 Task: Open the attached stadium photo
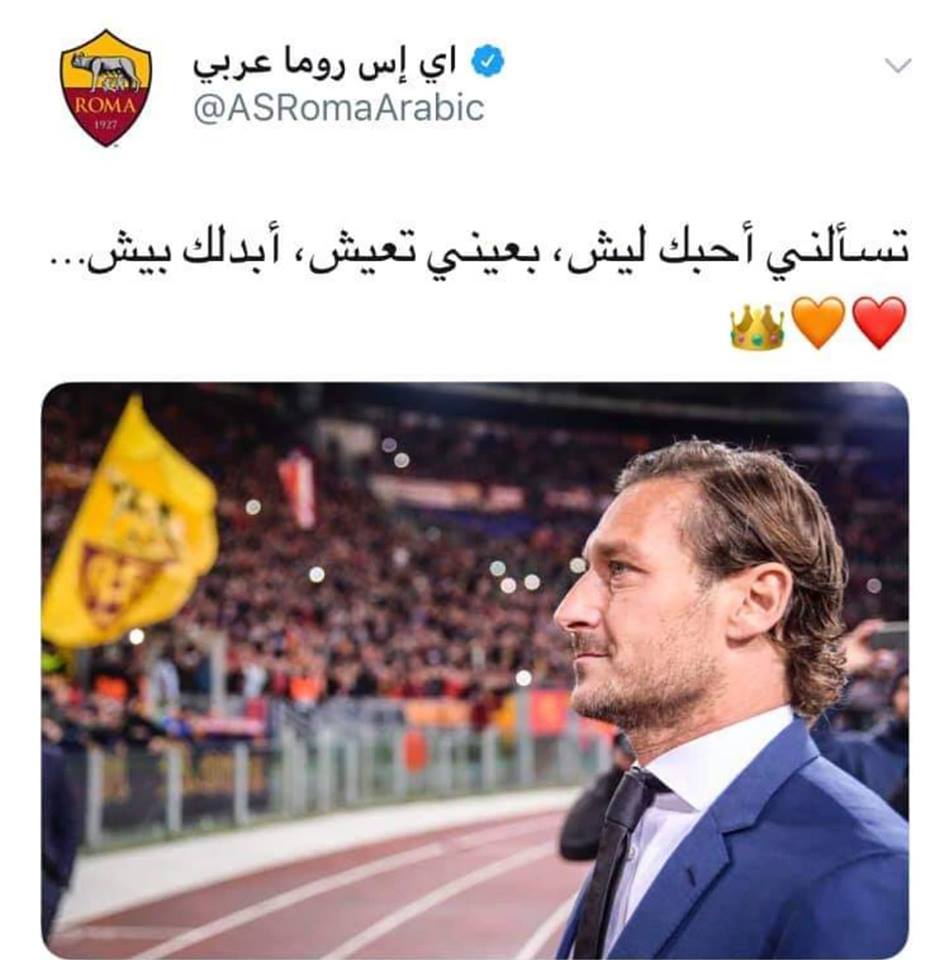pyautogui.click(x=475, y=670)
